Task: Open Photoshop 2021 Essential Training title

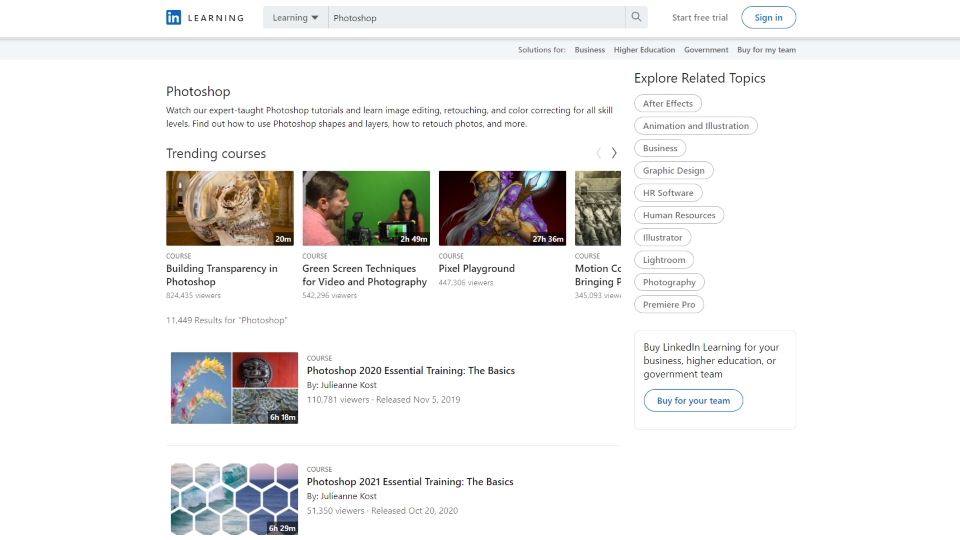Action: [x=410, y=482]
